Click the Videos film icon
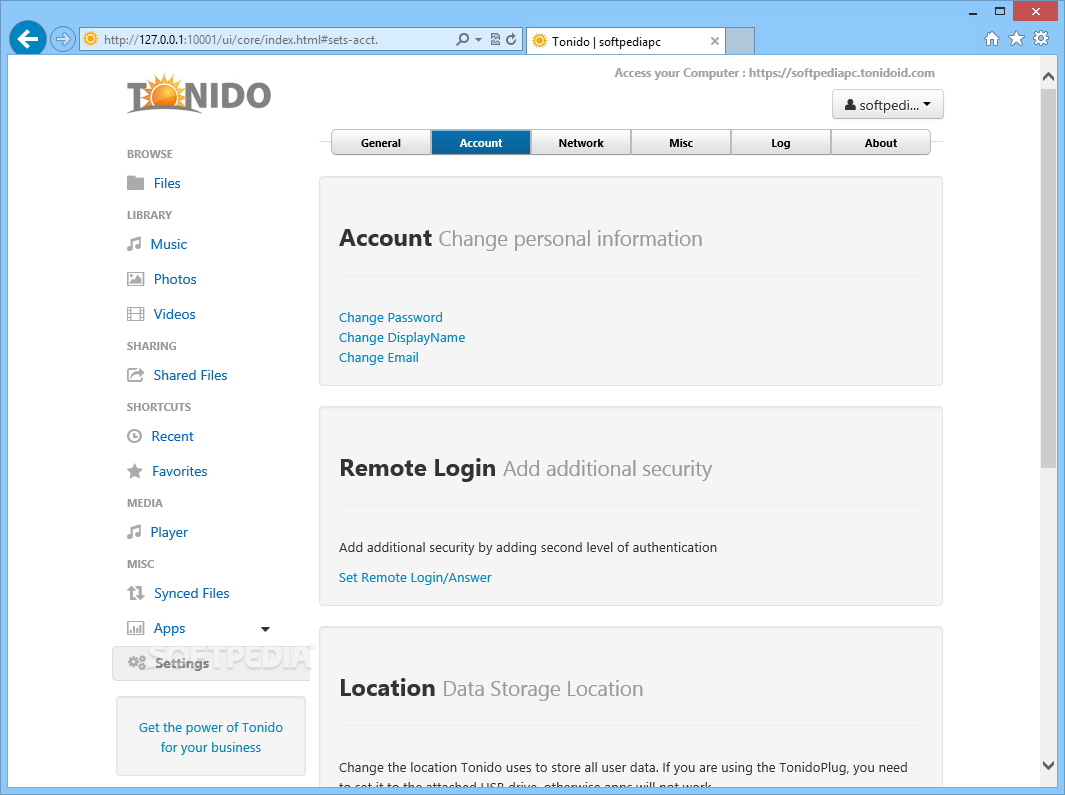The image size is (1065, 795). [136, 314]
